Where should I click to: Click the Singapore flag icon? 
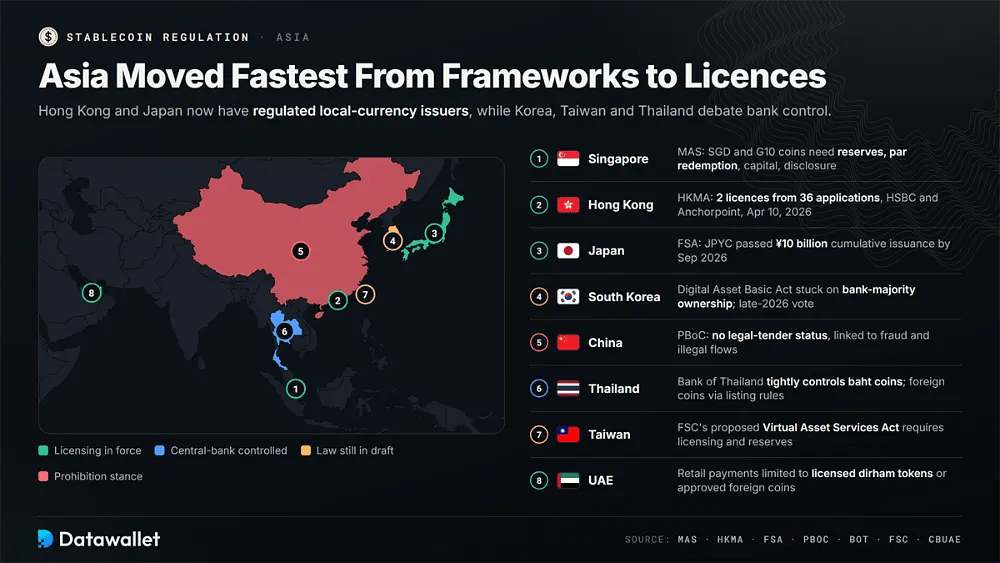(x=568, y=158)
